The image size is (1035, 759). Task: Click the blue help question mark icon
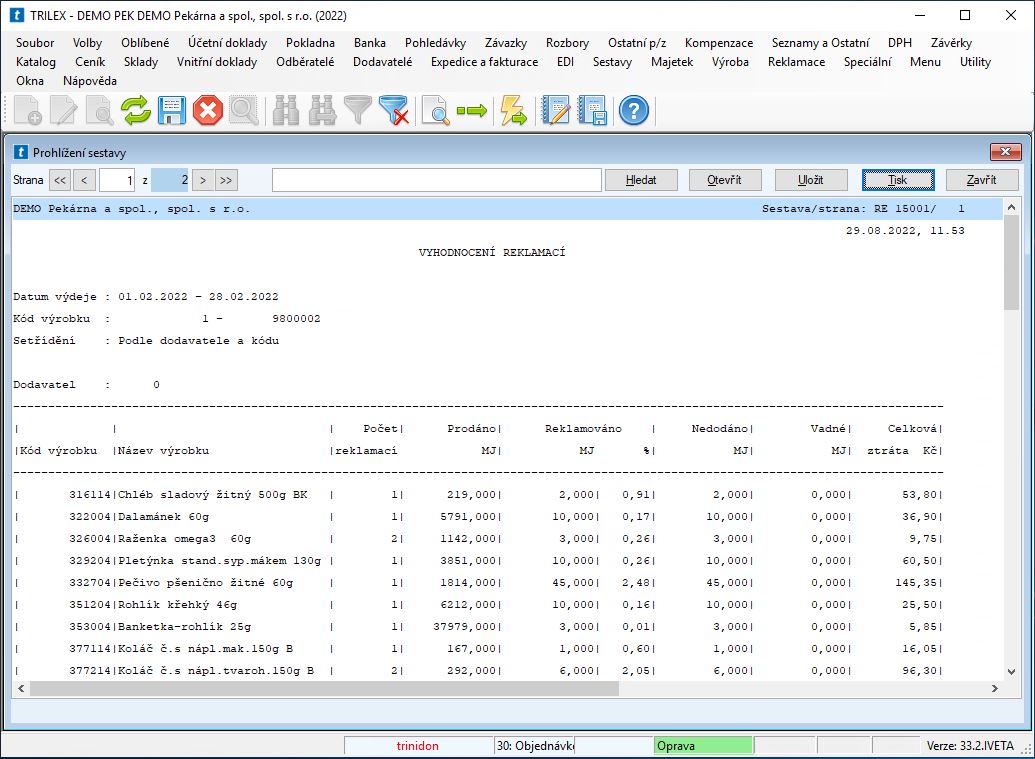pyautogui.click(x=634, y=110)
